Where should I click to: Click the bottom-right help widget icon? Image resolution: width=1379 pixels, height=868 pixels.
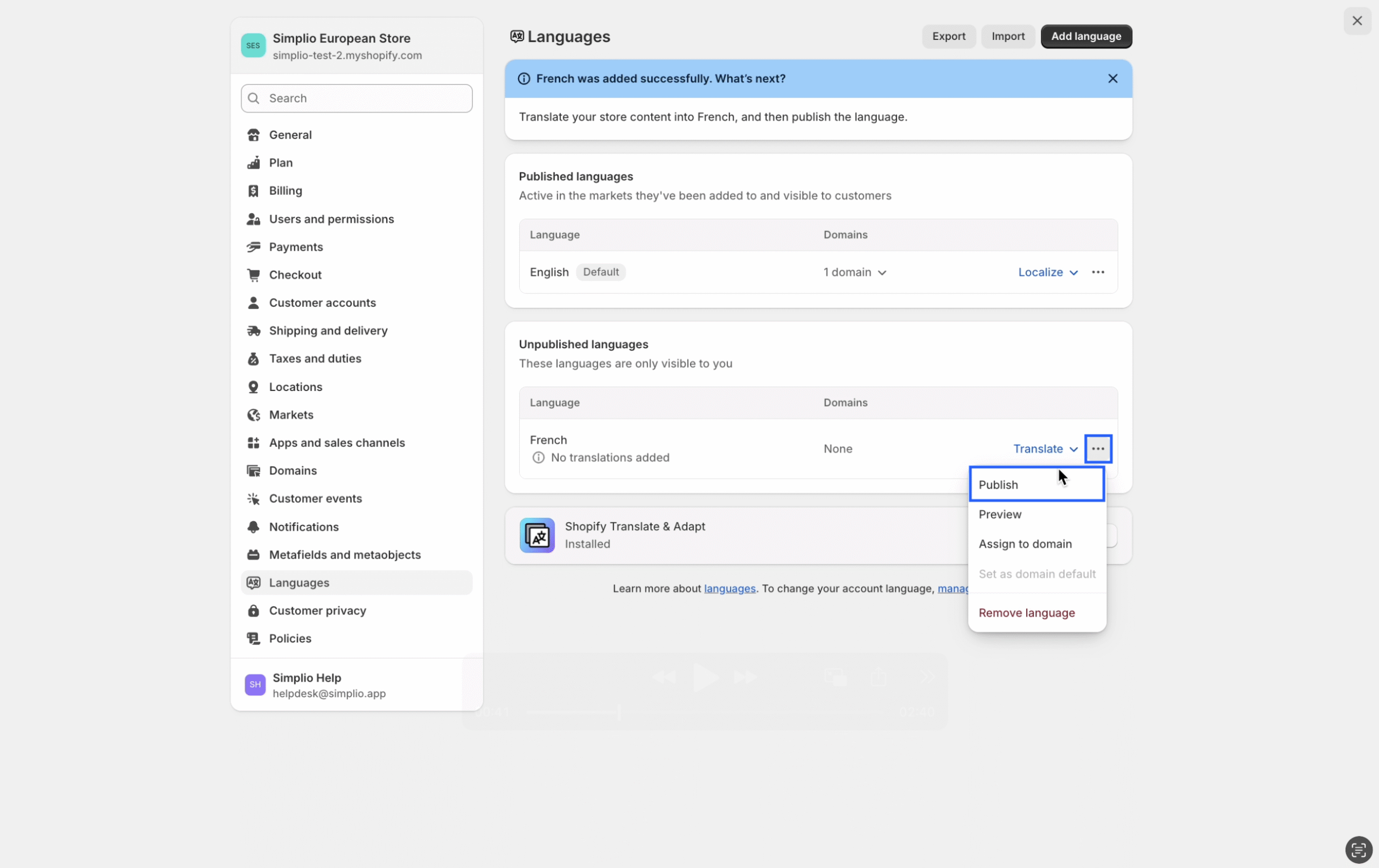tap(1358, 850)
